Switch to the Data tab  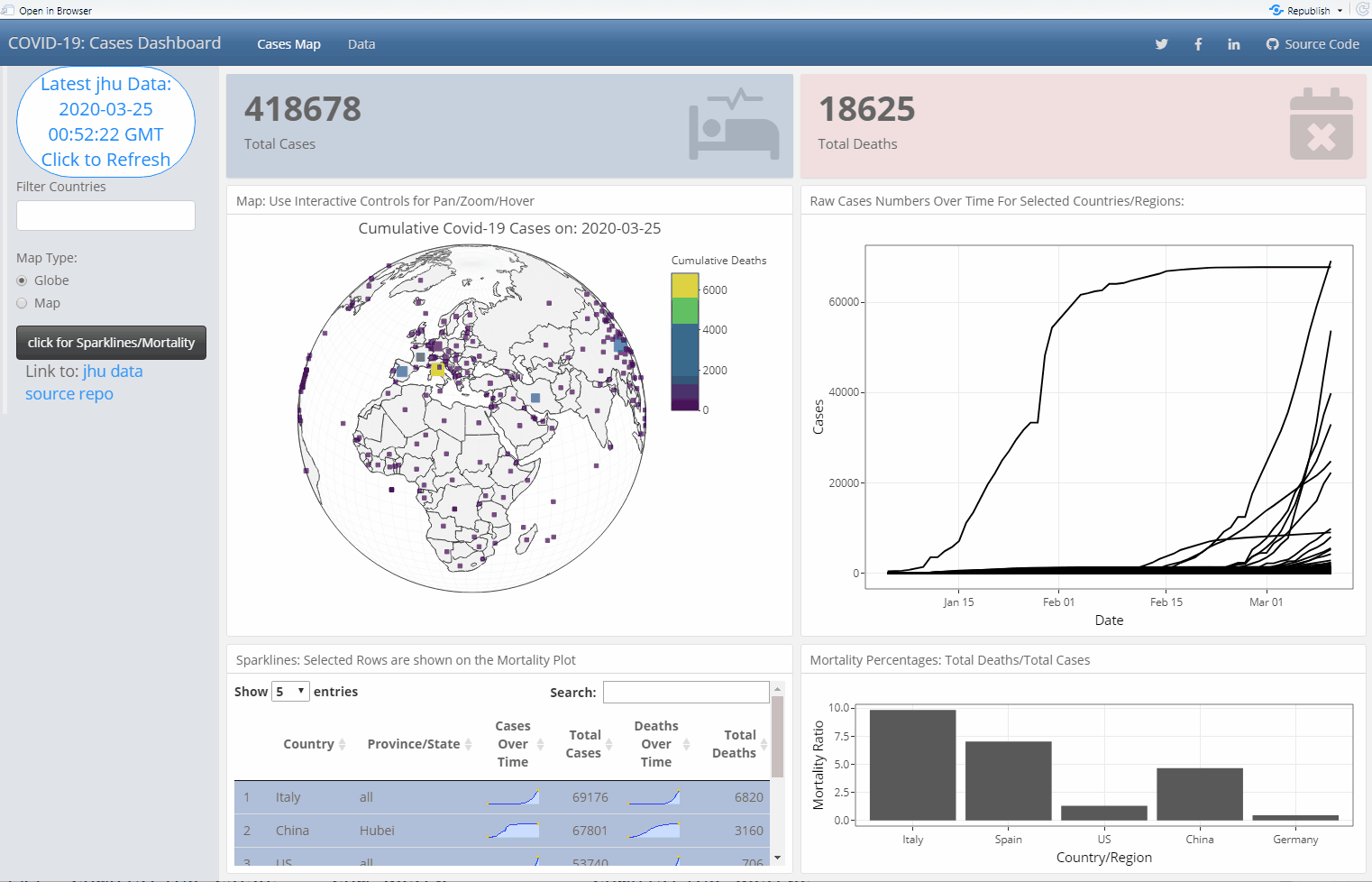coord(361,44)
